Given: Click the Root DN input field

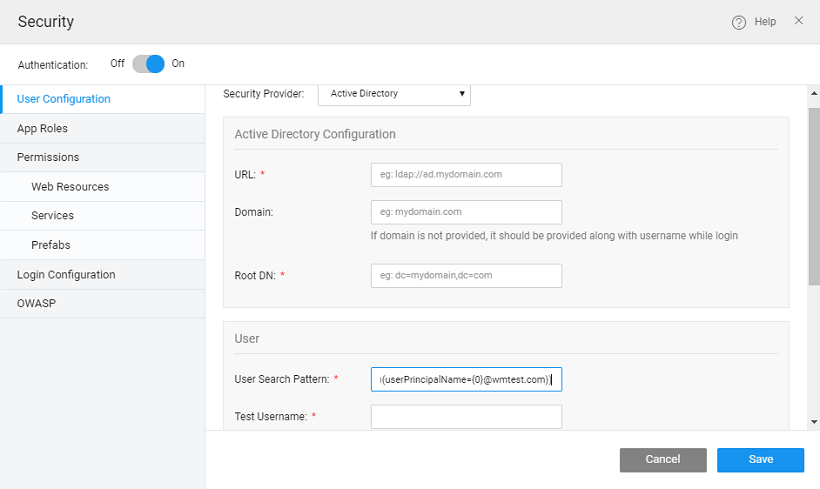Looking at the screenshot, I should click(x=466, y=275).
